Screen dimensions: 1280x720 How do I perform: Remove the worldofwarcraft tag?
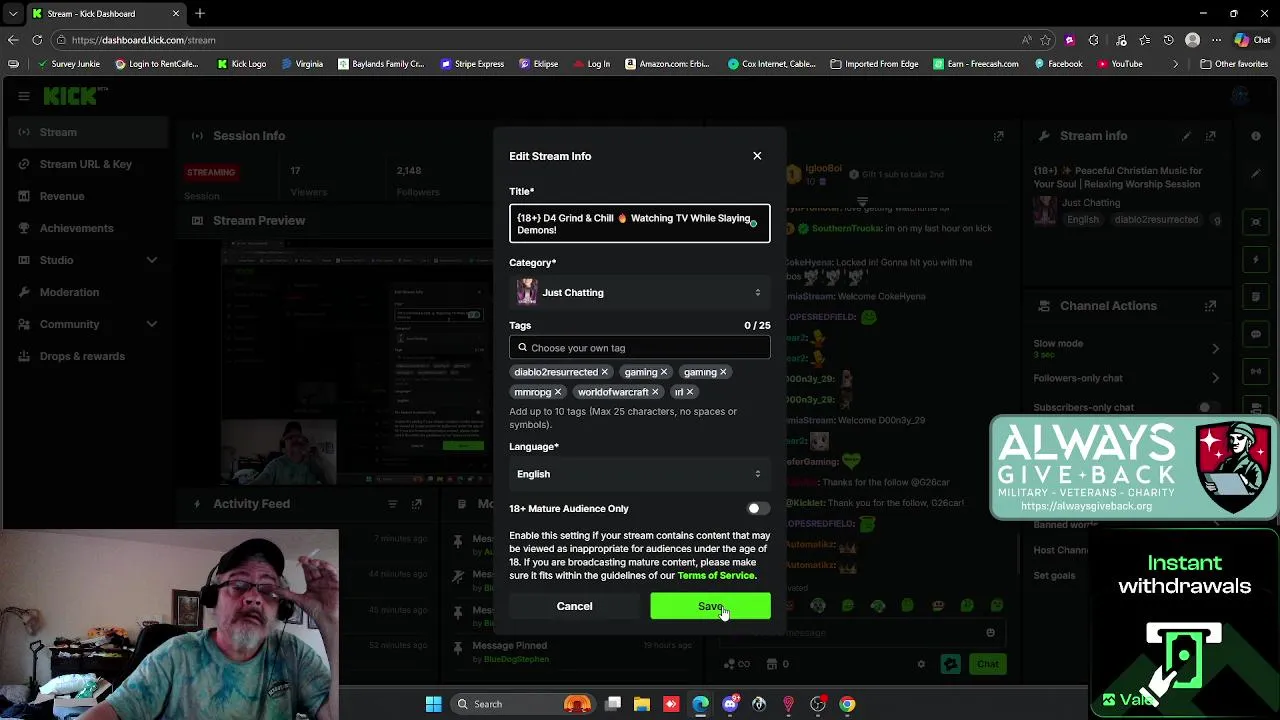click(655, 392)
